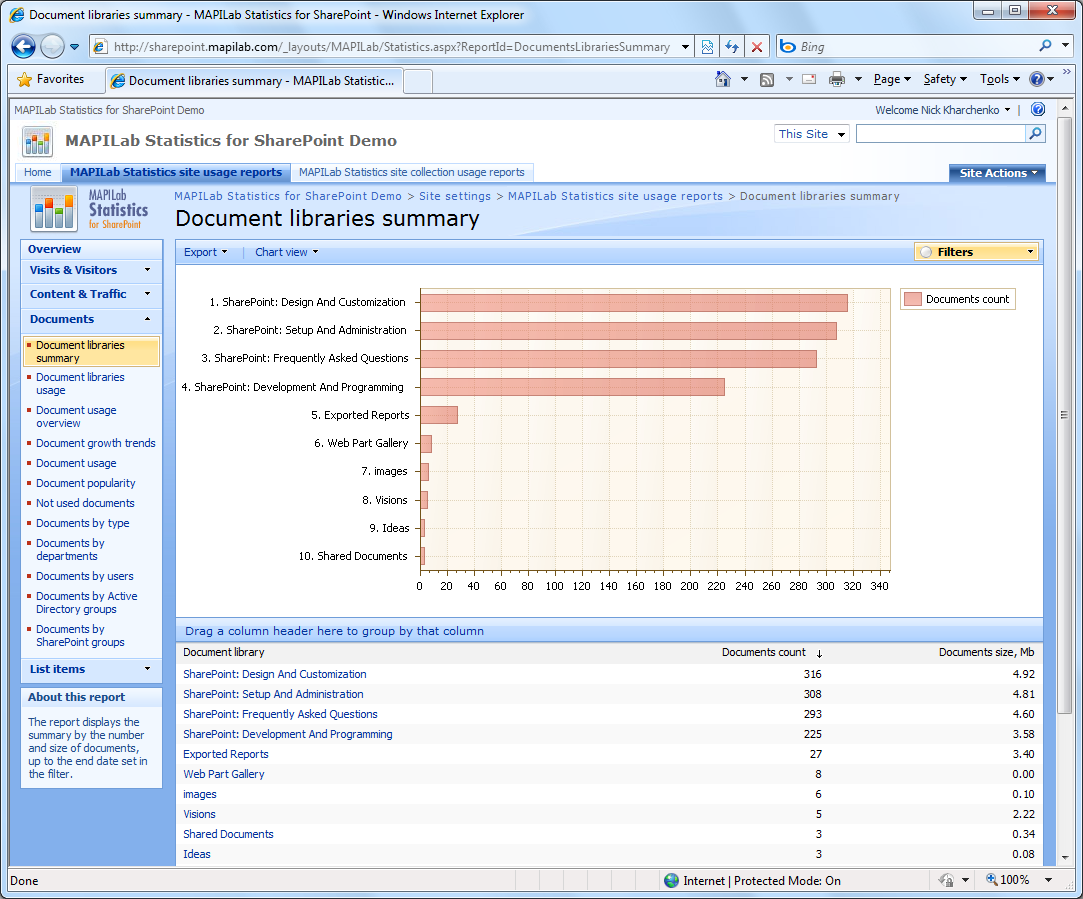Image resolution: width=1083 pixels, height=899 pixels.
Task: Open the Overview report link
Action: [x=55, y=249]
